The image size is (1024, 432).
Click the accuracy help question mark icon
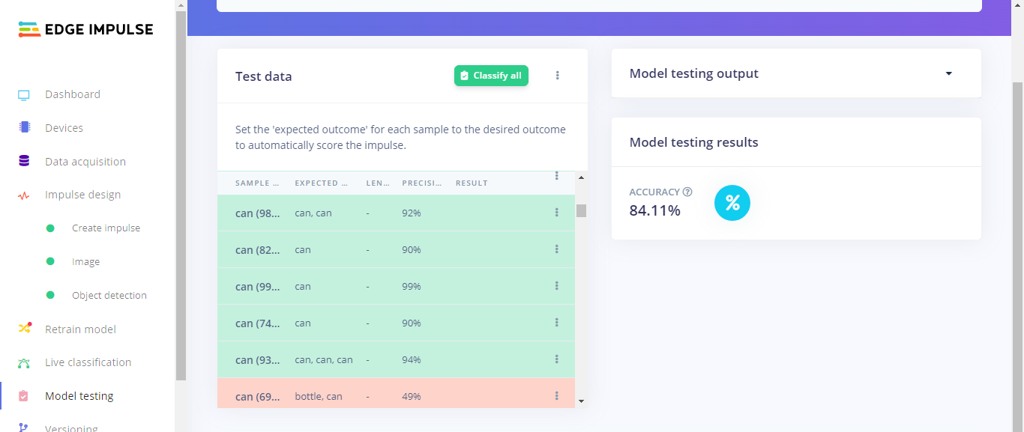coord(687,192)
